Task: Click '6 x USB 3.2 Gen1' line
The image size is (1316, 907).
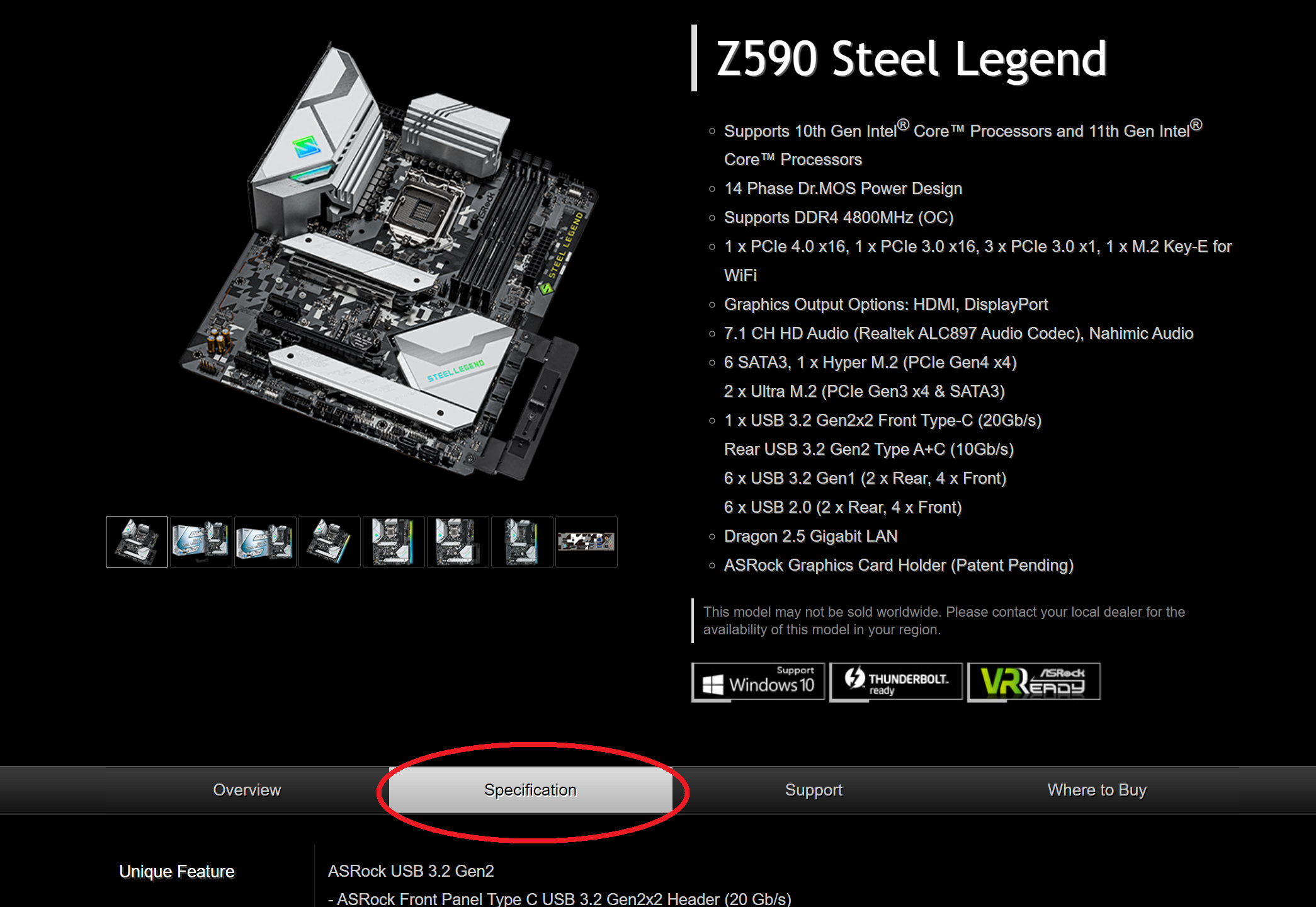Action: (x=865, y=478)
